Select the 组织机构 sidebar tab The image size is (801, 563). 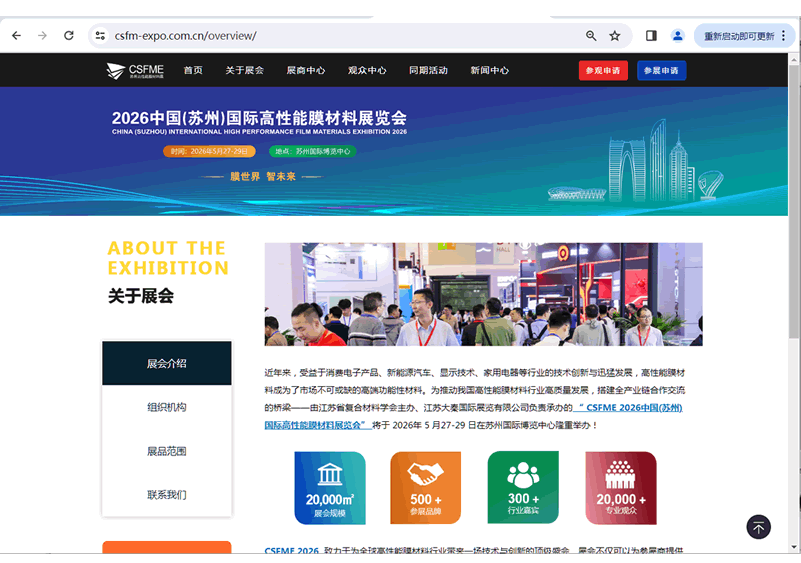tap(167, 407)
